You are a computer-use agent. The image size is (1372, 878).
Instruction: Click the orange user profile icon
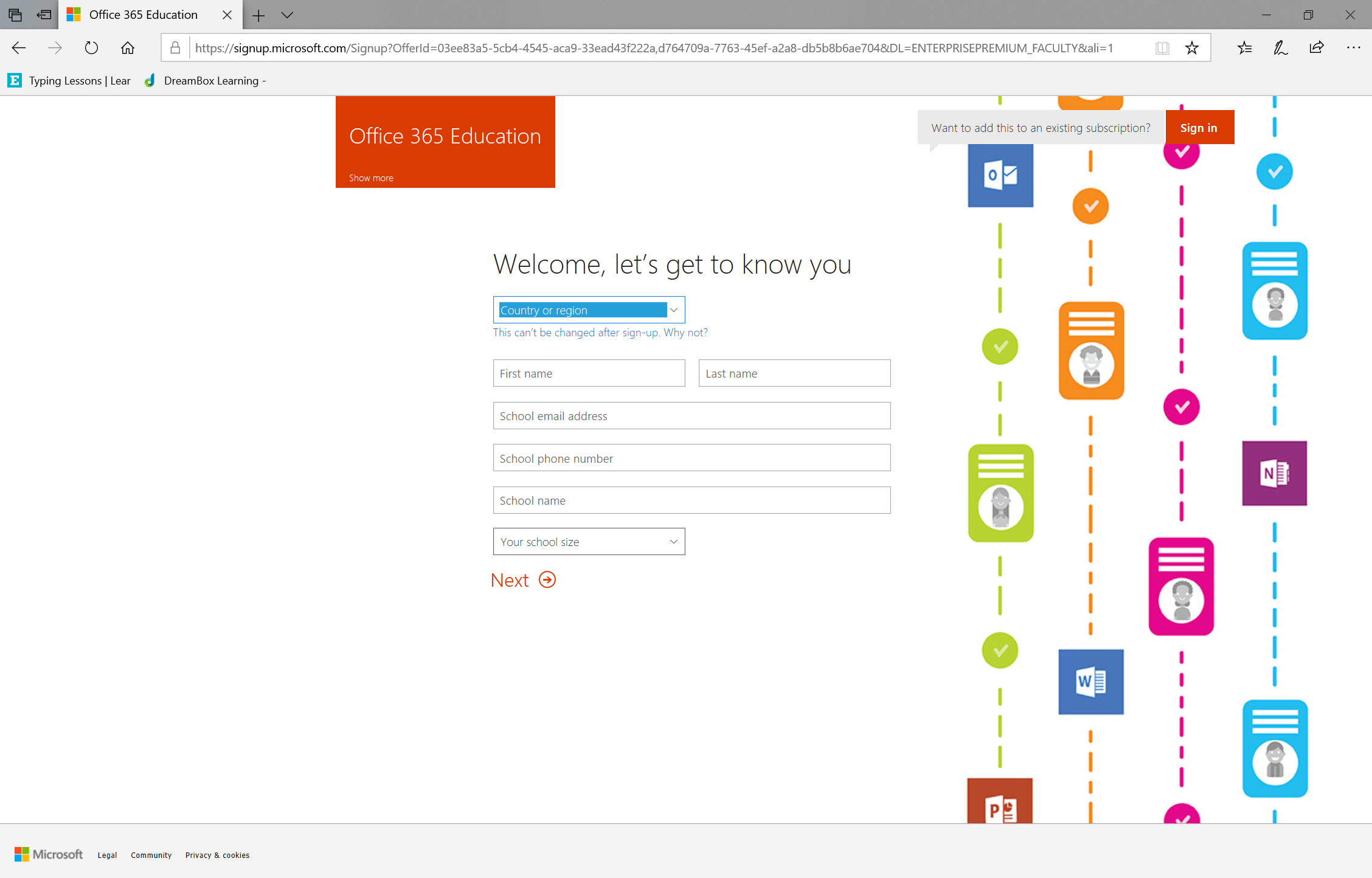(x=1091, y=350)
